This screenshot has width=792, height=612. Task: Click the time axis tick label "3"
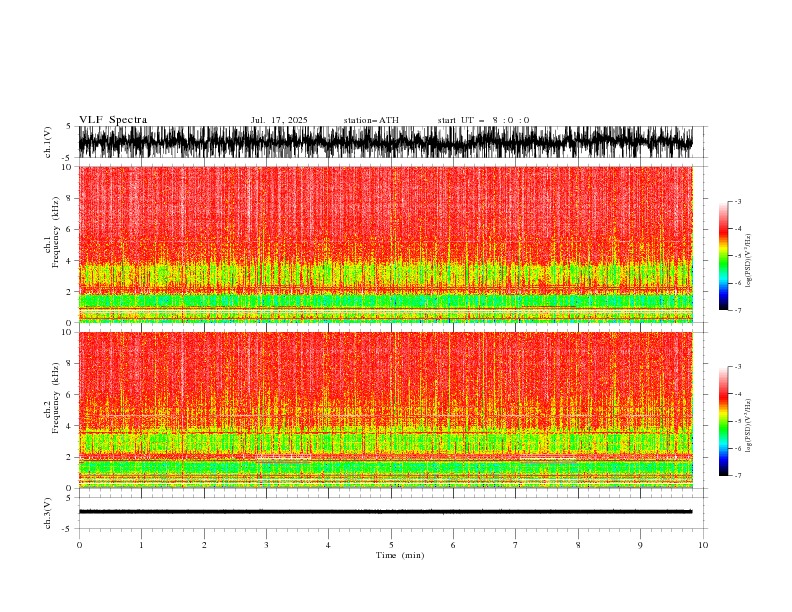point(266,545)
